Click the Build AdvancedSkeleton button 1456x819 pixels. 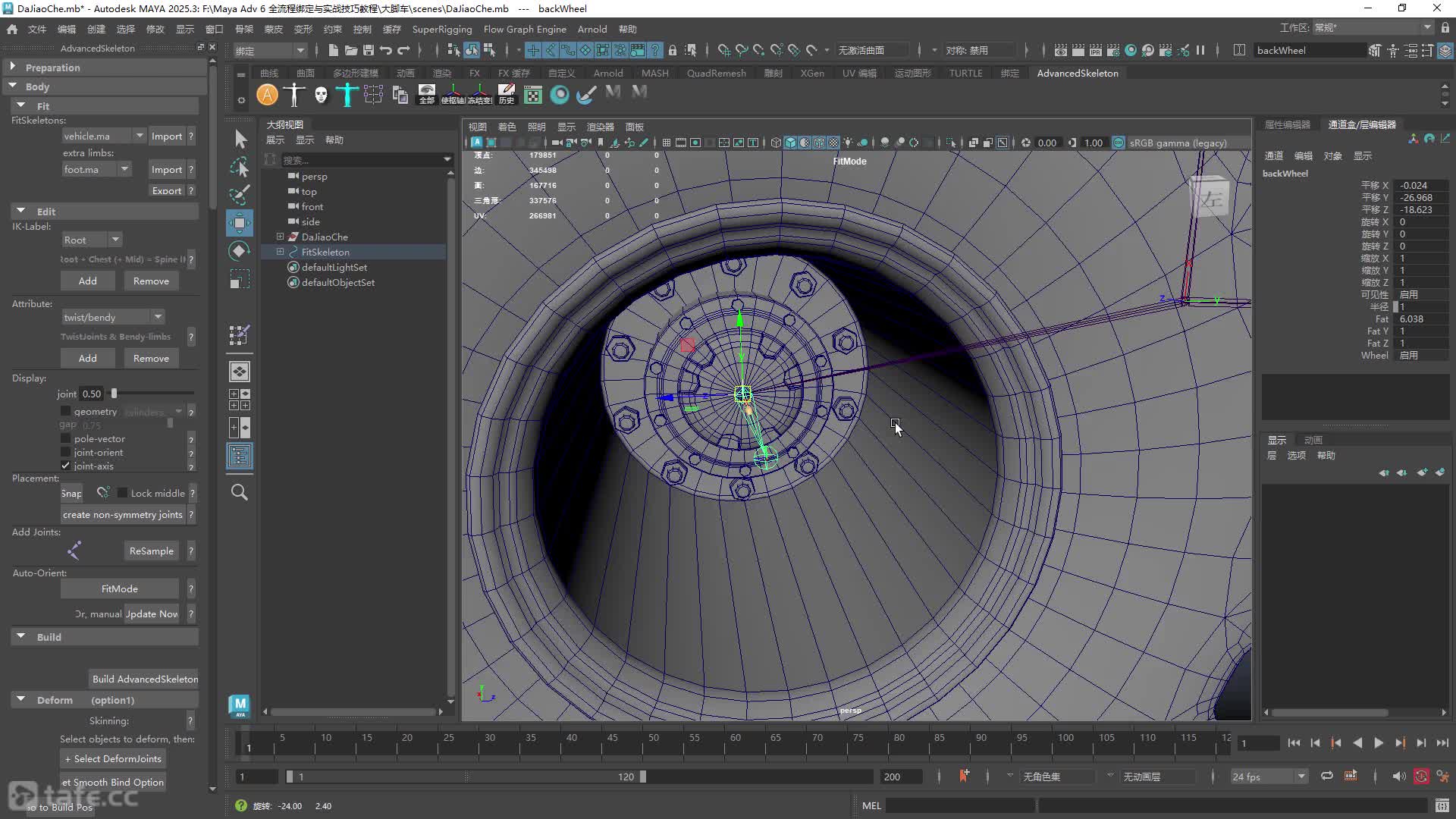coord(145,679)
